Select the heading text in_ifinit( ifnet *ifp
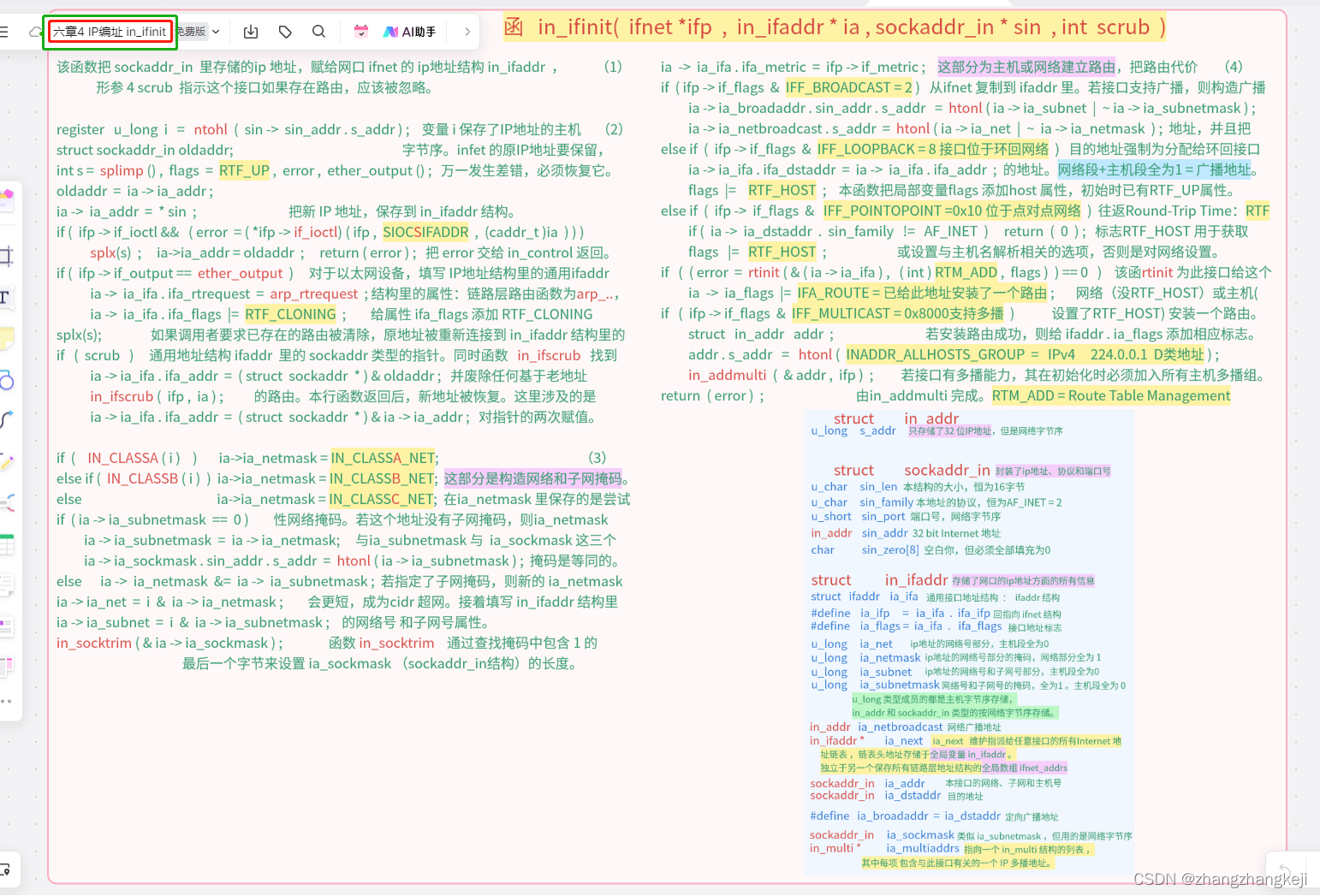The height and width of the screenshot is (896, 1320). [625, 27]
